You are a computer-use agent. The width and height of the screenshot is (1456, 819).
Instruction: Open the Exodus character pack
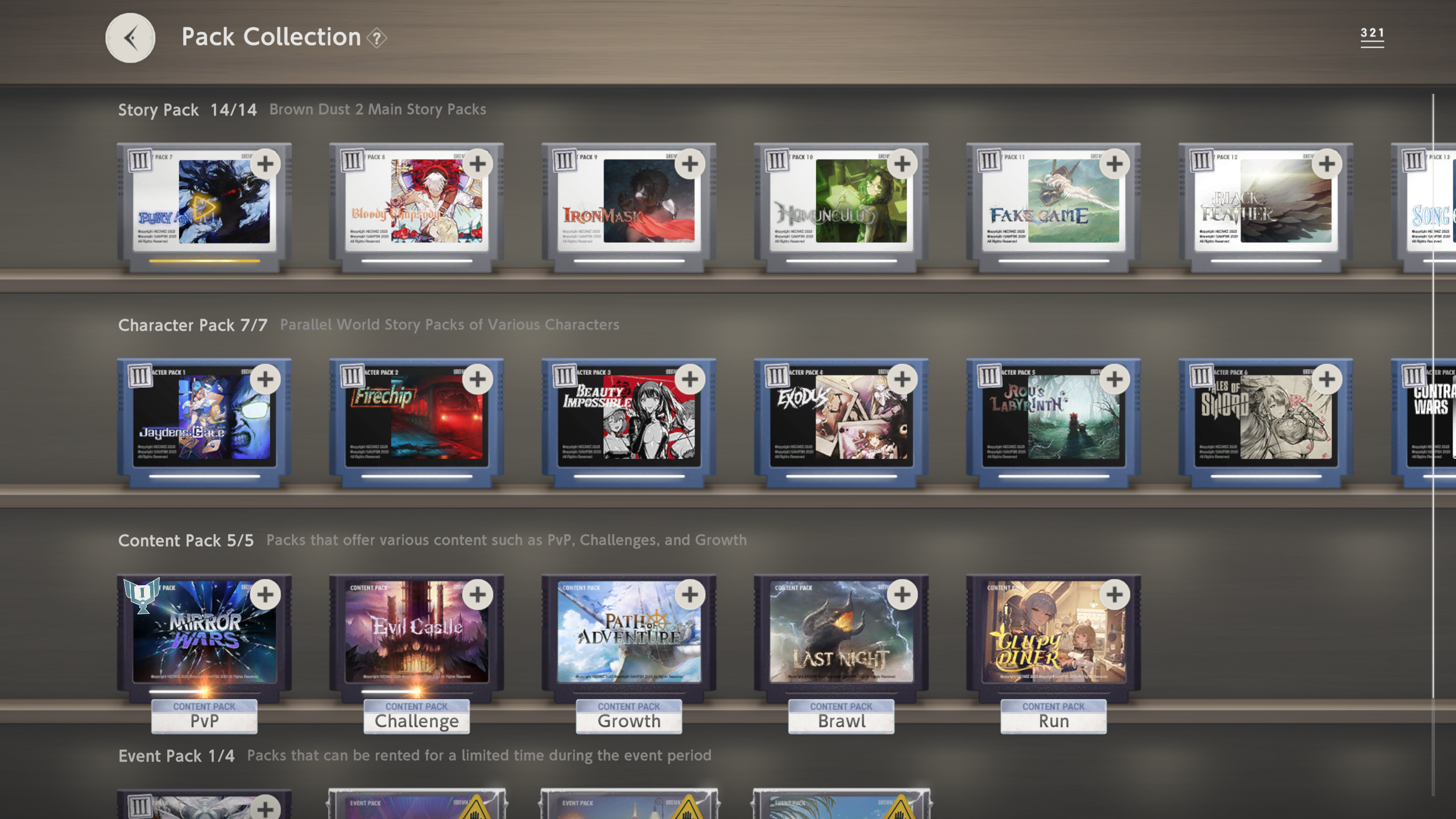tap(841, 423)
